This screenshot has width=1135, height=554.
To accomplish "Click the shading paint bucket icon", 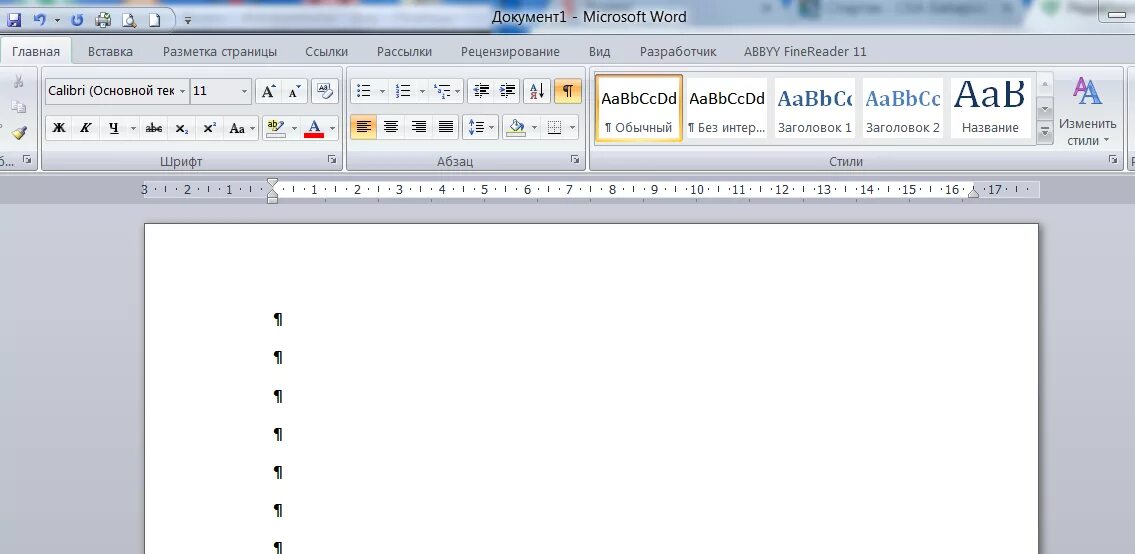I will pyautogui.click(x=516, y=128).
